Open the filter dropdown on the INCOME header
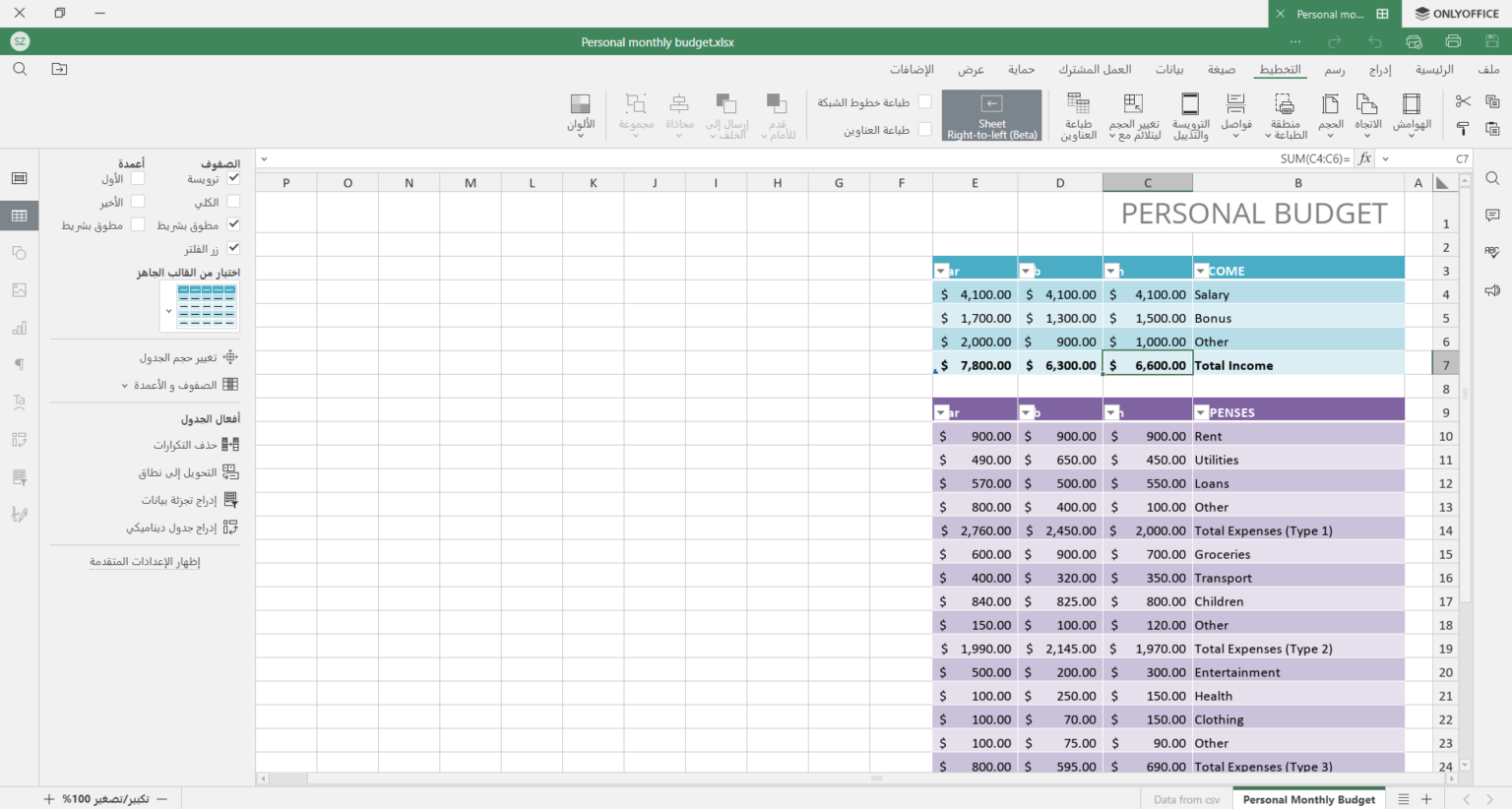Screen dimensions: 1512x809 click(1201, 270)
